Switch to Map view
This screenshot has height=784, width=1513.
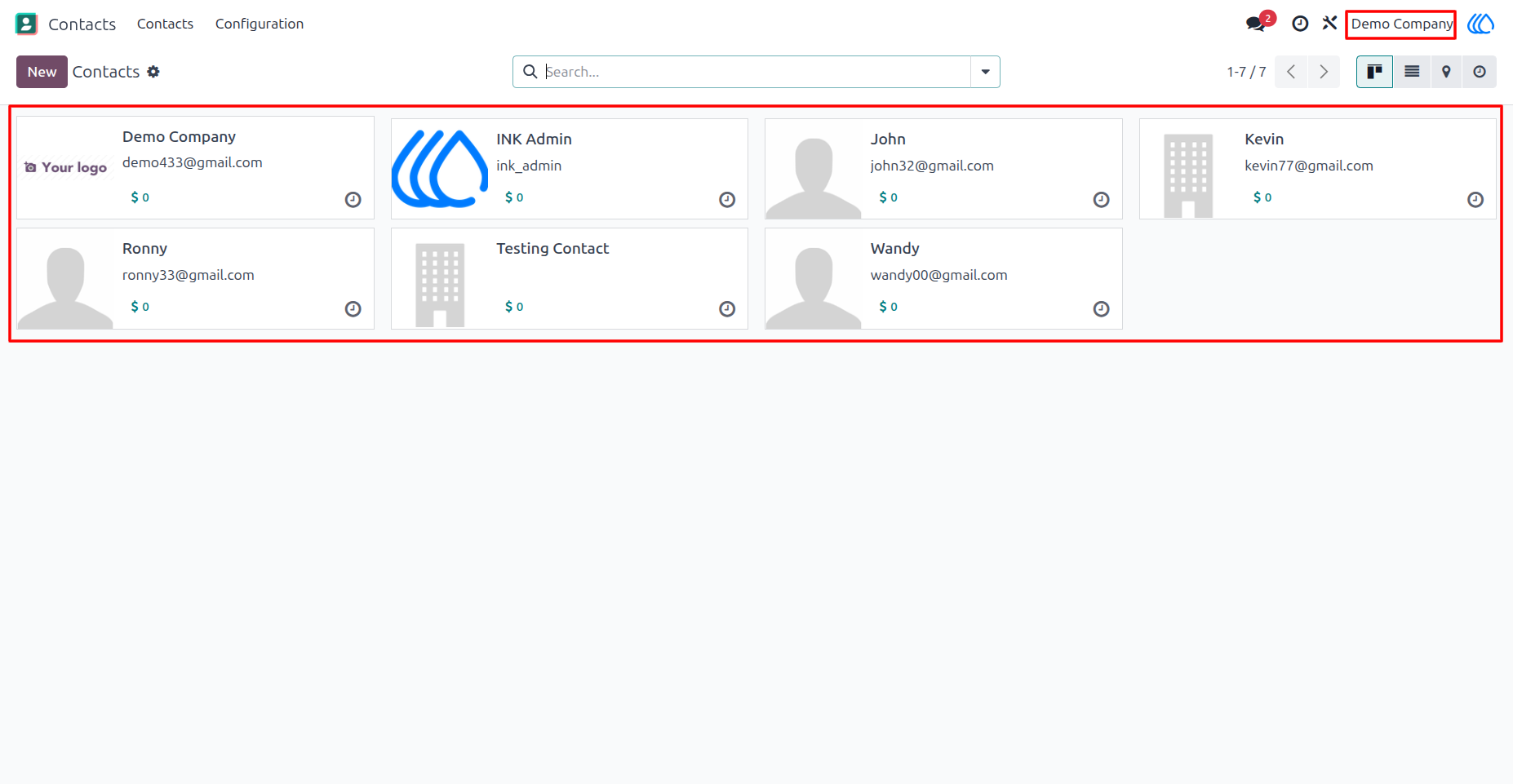click(1445, 72)
